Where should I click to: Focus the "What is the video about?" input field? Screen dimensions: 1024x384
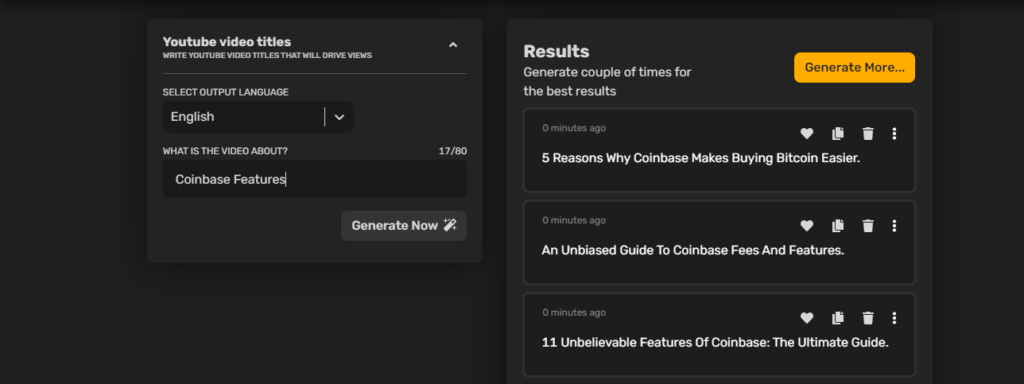pyautogui.click(x=315, y=179)
